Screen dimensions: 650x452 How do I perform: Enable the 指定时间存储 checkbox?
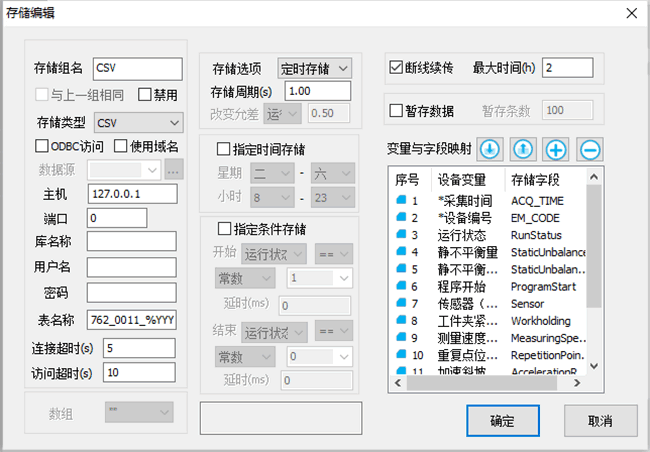tap(223, 148)
